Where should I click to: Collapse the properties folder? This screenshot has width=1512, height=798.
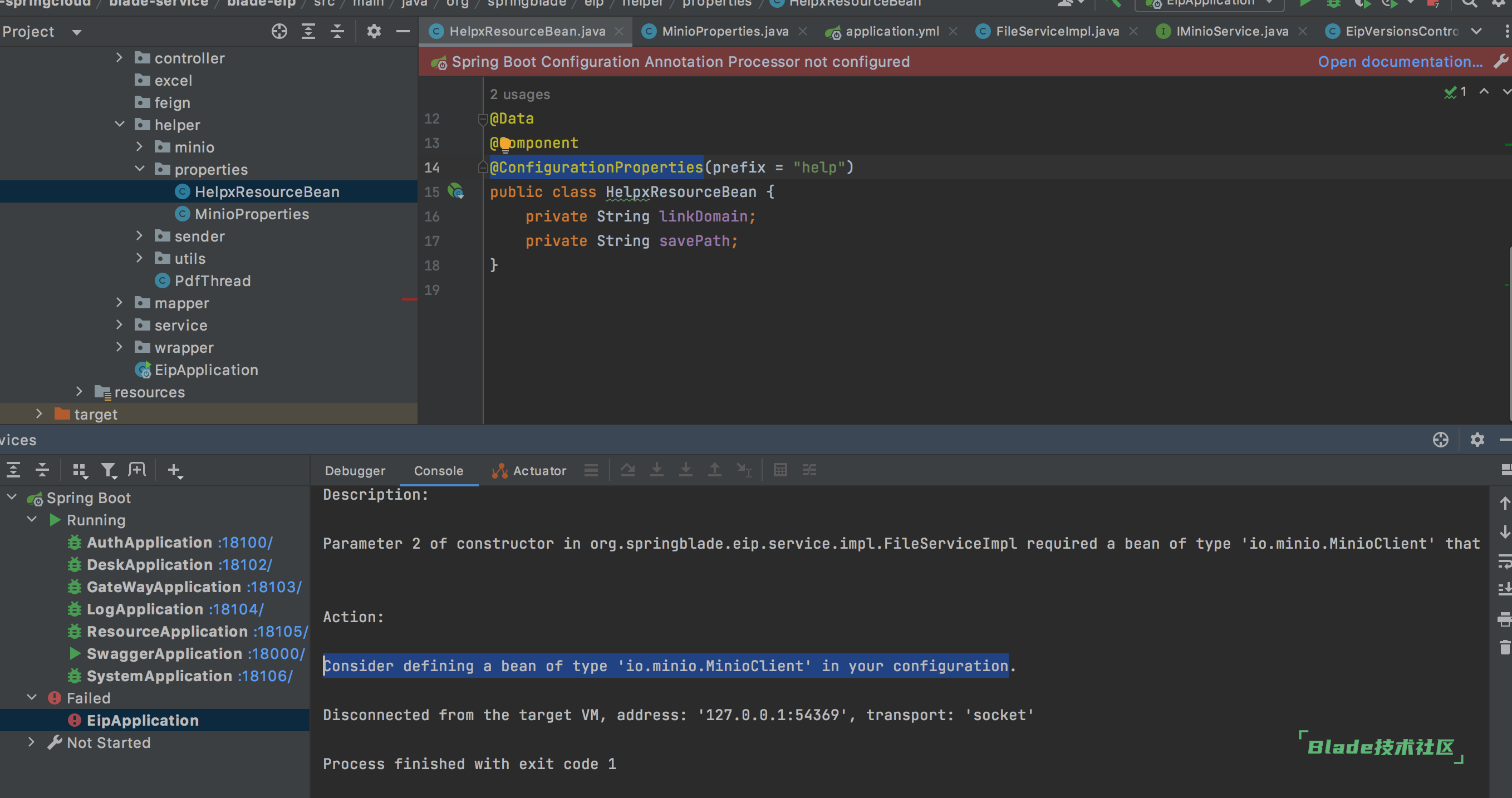click(139, 169)
